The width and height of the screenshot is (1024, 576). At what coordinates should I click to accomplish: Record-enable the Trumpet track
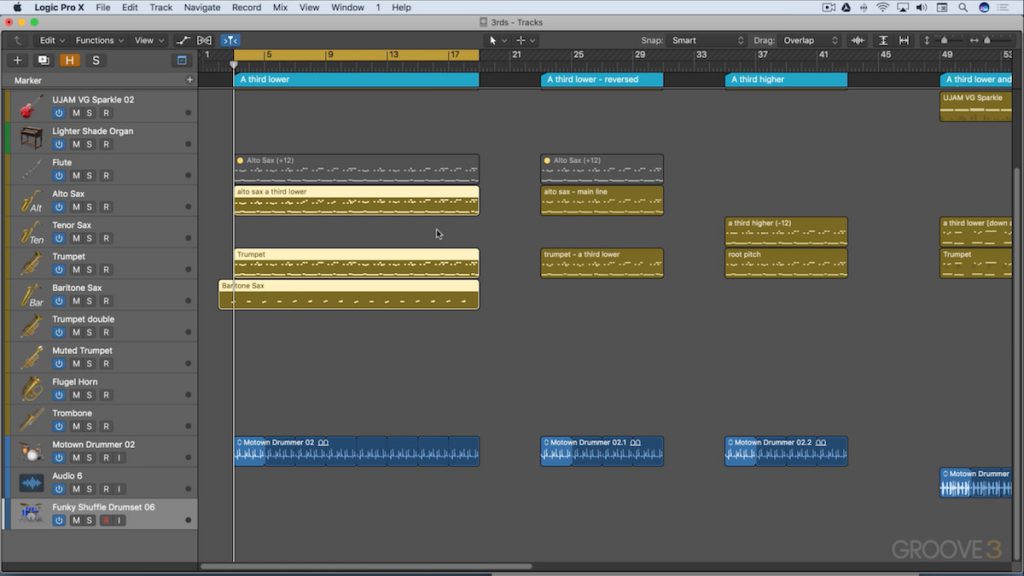[106, 270]
